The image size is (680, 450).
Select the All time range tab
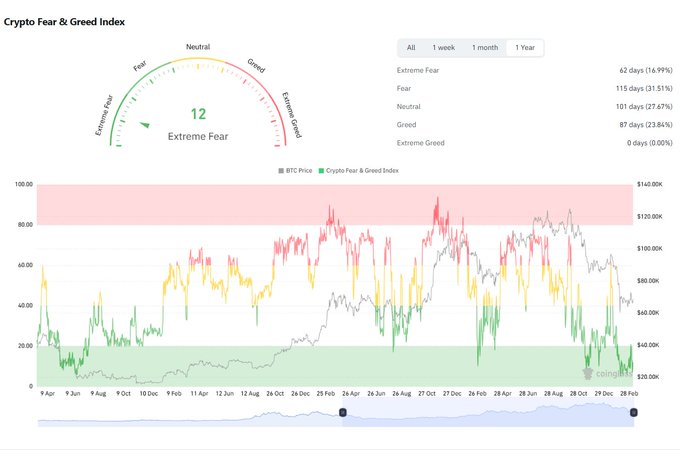click(410, 48)
